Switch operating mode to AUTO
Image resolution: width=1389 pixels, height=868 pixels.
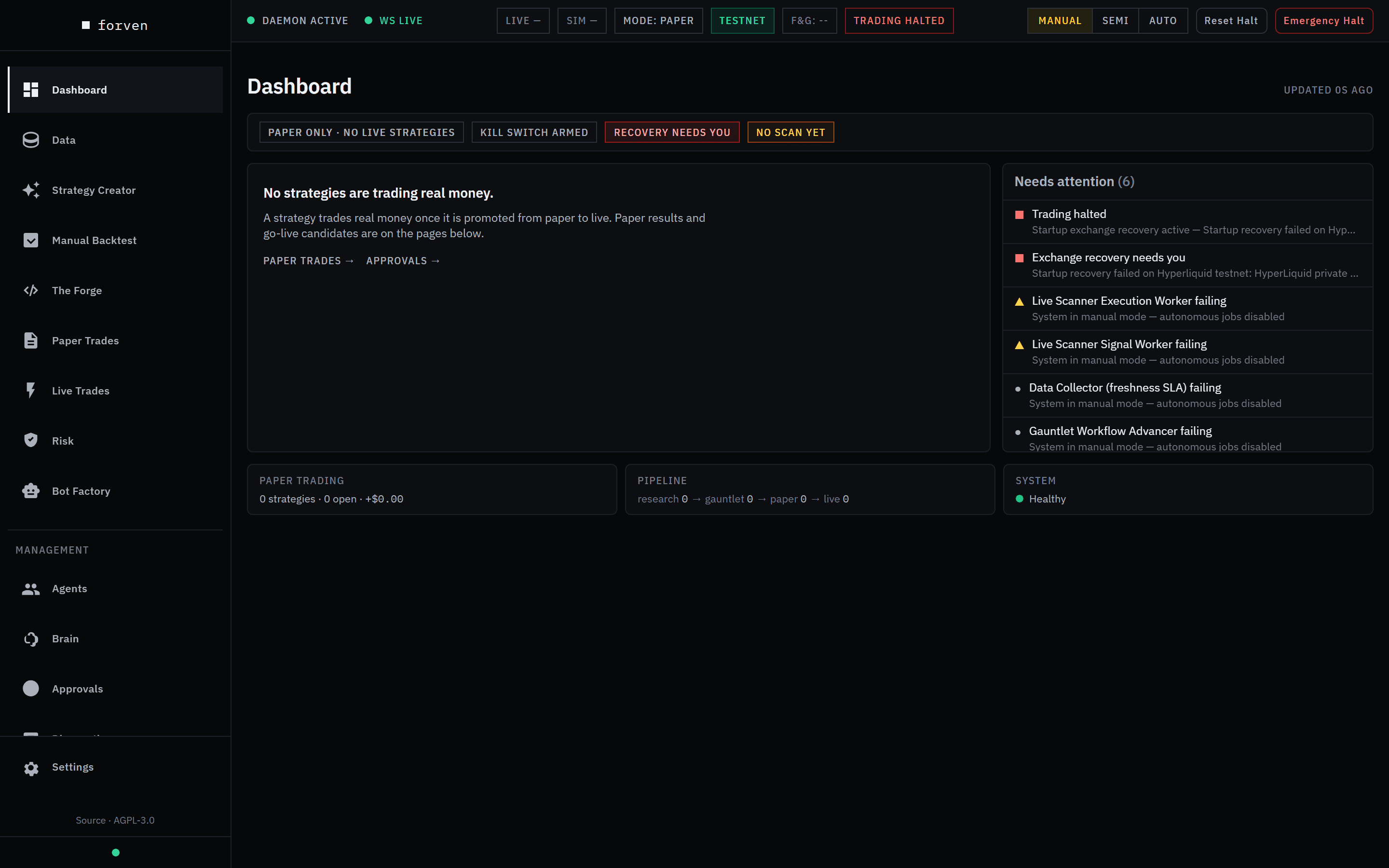click(x=1163, y=21)
